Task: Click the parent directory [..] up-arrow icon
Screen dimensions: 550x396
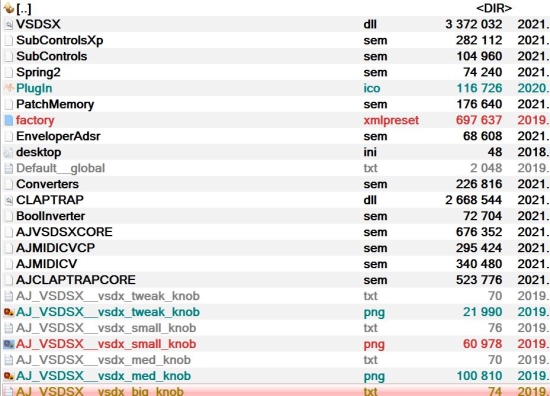Action: [x=8, y=8]
